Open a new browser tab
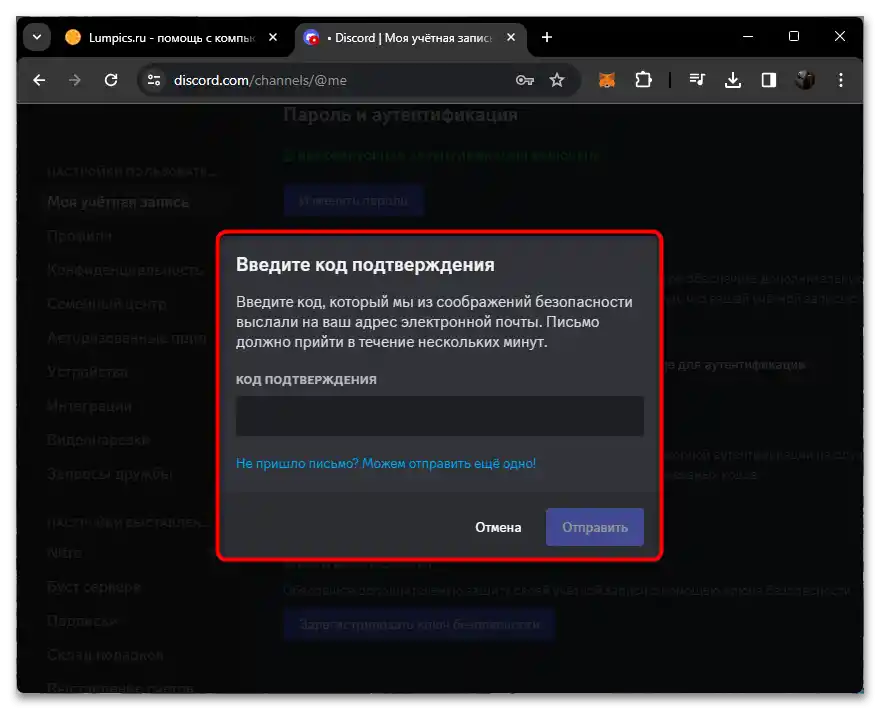880x710 pixels. (x=547, y=38)
